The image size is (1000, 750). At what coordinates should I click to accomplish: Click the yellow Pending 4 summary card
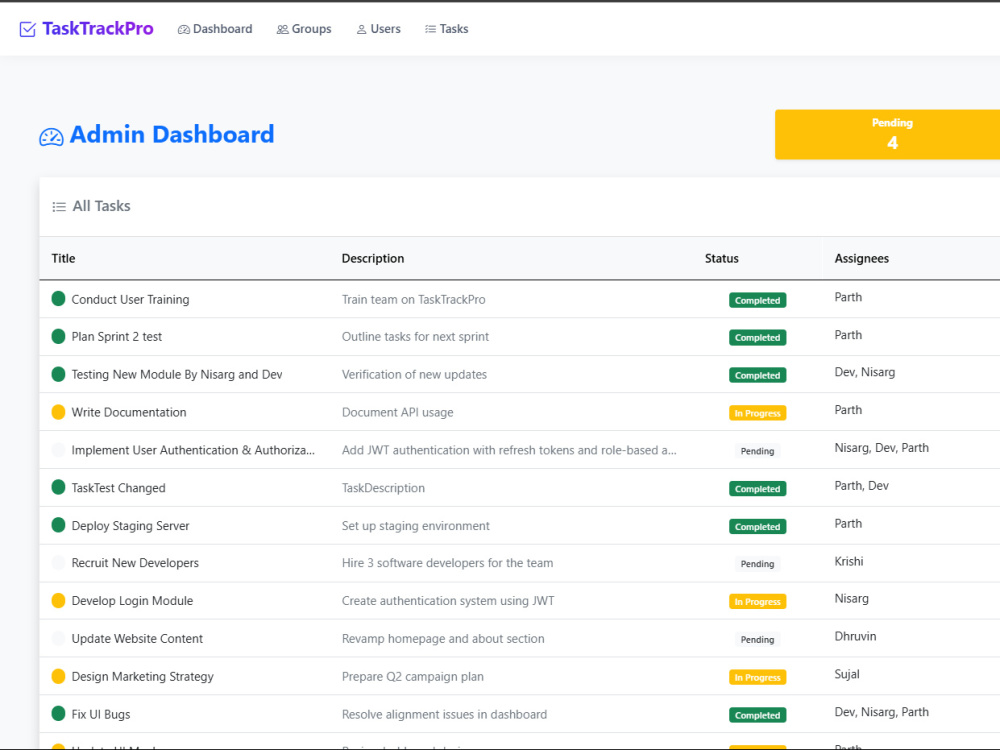[x=887, y=134]
